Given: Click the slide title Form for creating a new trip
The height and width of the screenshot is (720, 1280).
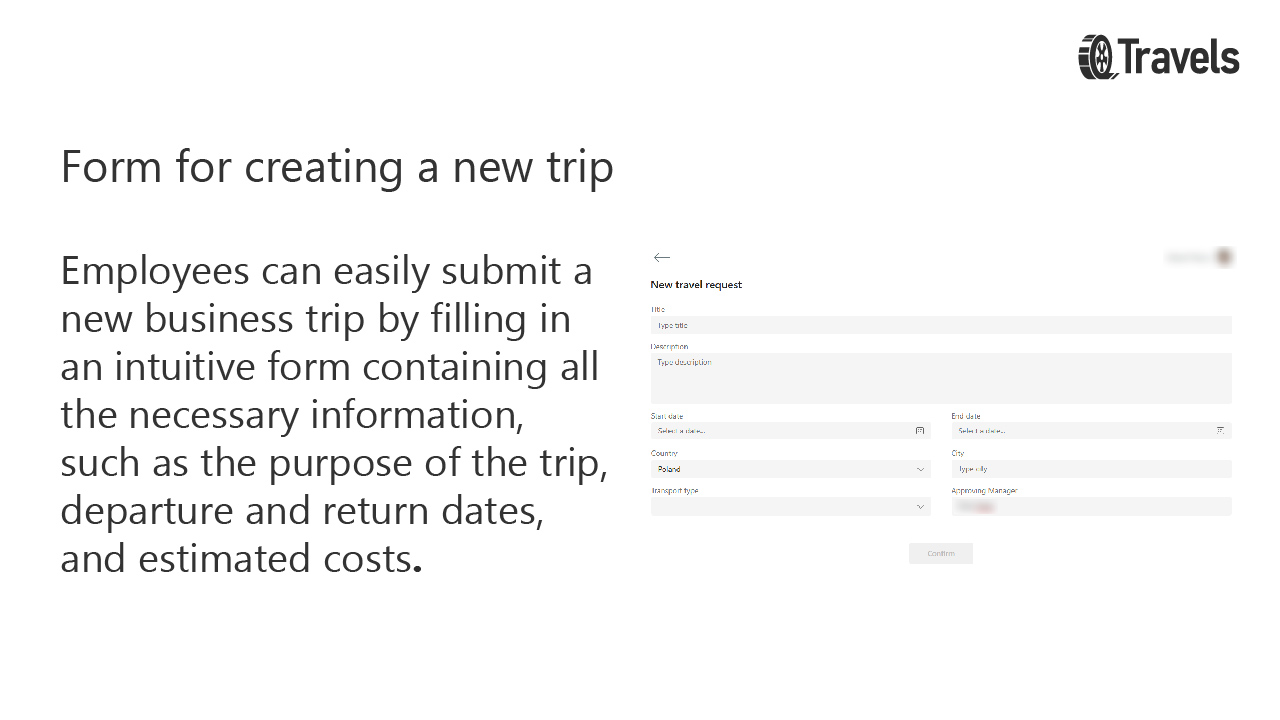Looking at the screenshot, I should pyautogui.click(x=337, y=166).
